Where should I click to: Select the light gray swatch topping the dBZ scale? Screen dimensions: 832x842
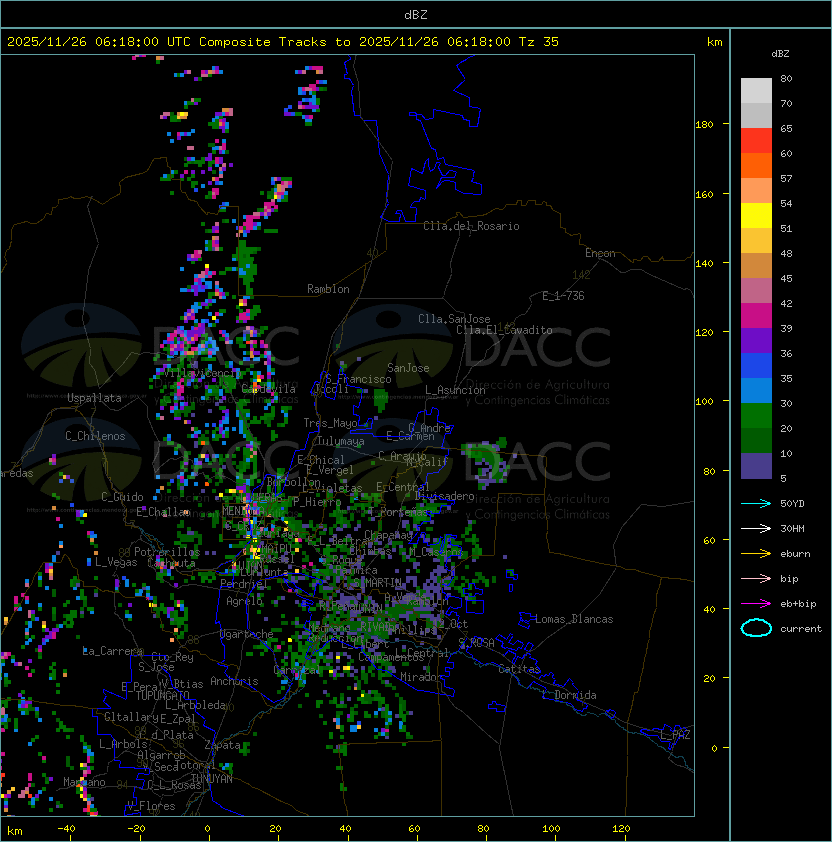coord(756,90)
